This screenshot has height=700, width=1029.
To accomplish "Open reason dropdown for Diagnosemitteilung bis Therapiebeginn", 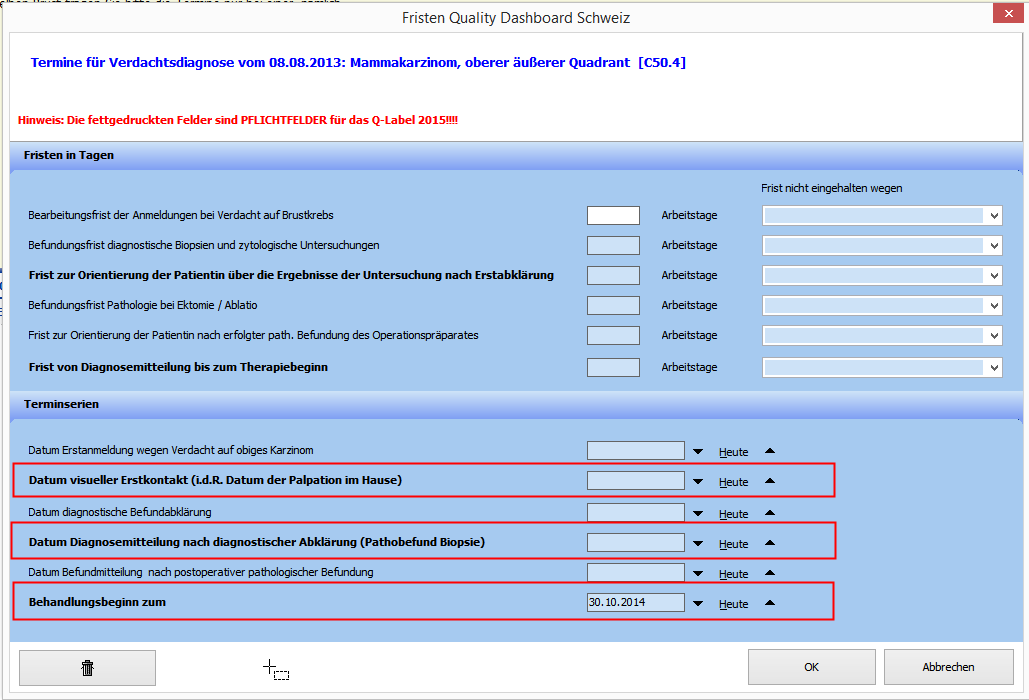I will (x=994, y=367).
